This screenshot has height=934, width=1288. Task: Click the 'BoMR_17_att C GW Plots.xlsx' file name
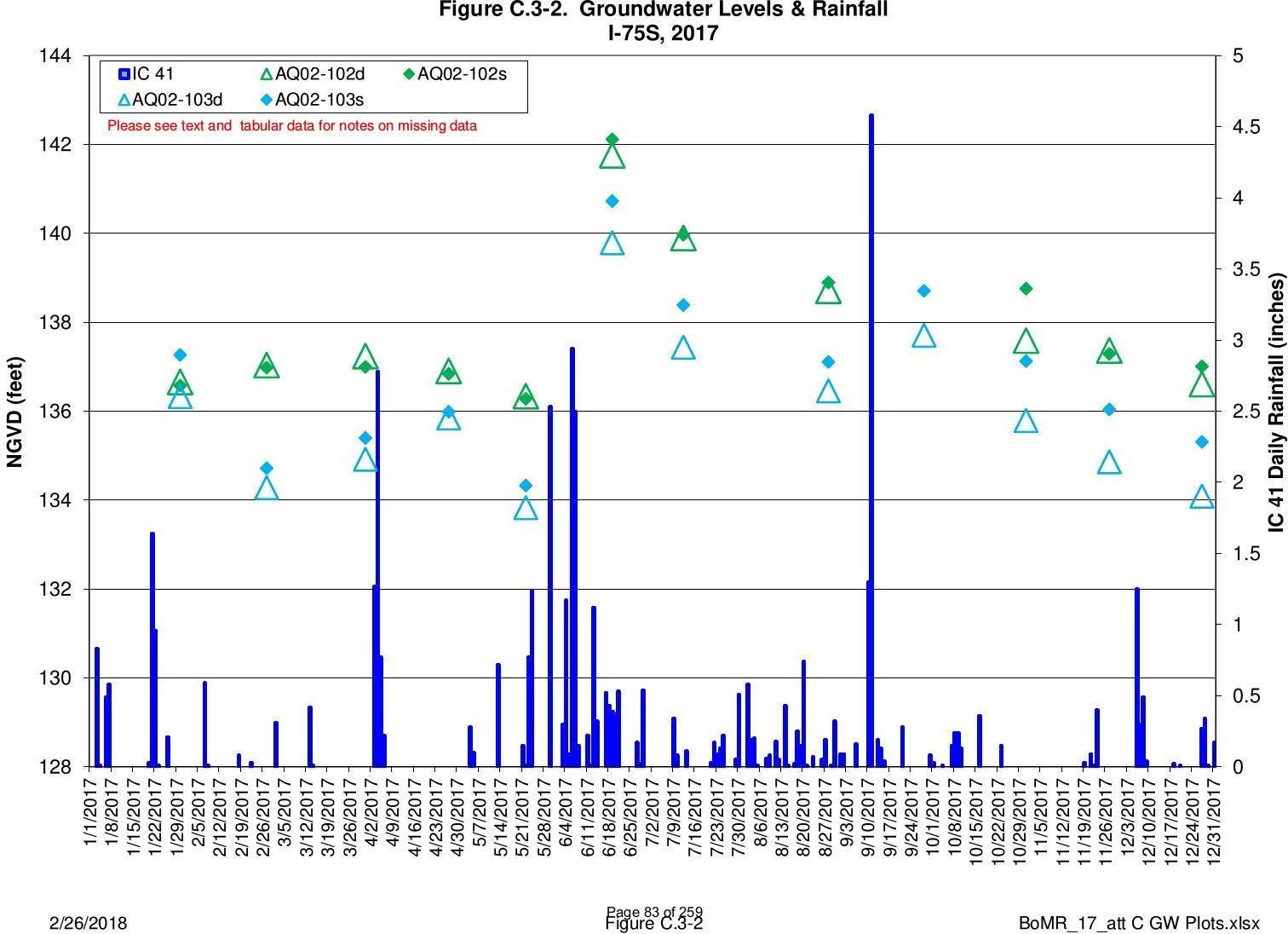(x=1139, y=924)
